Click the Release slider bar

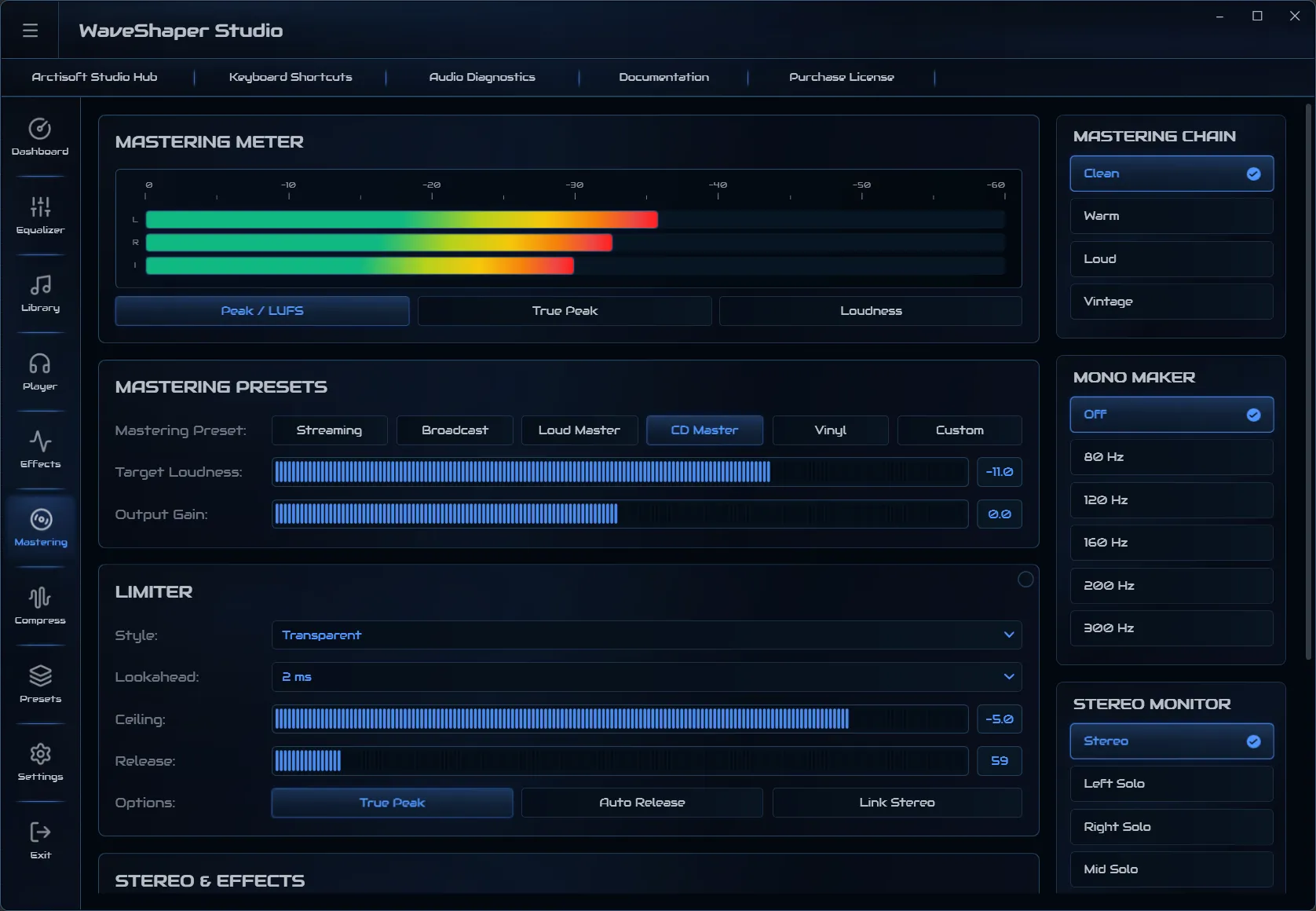point(620,761)
